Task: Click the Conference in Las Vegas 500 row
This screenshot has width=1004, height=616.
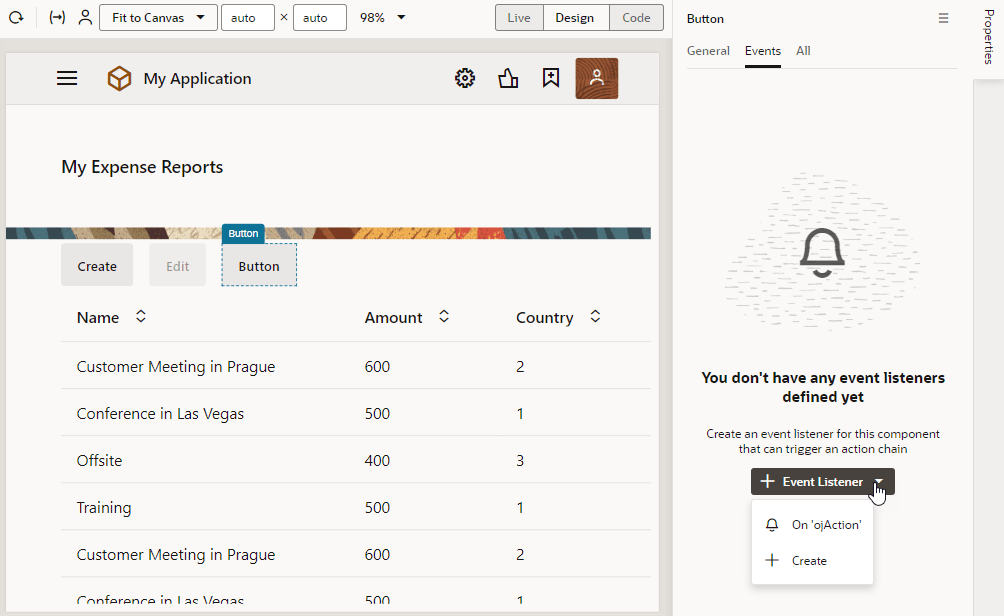Action: pyautogui.click(x=356, y=413)
